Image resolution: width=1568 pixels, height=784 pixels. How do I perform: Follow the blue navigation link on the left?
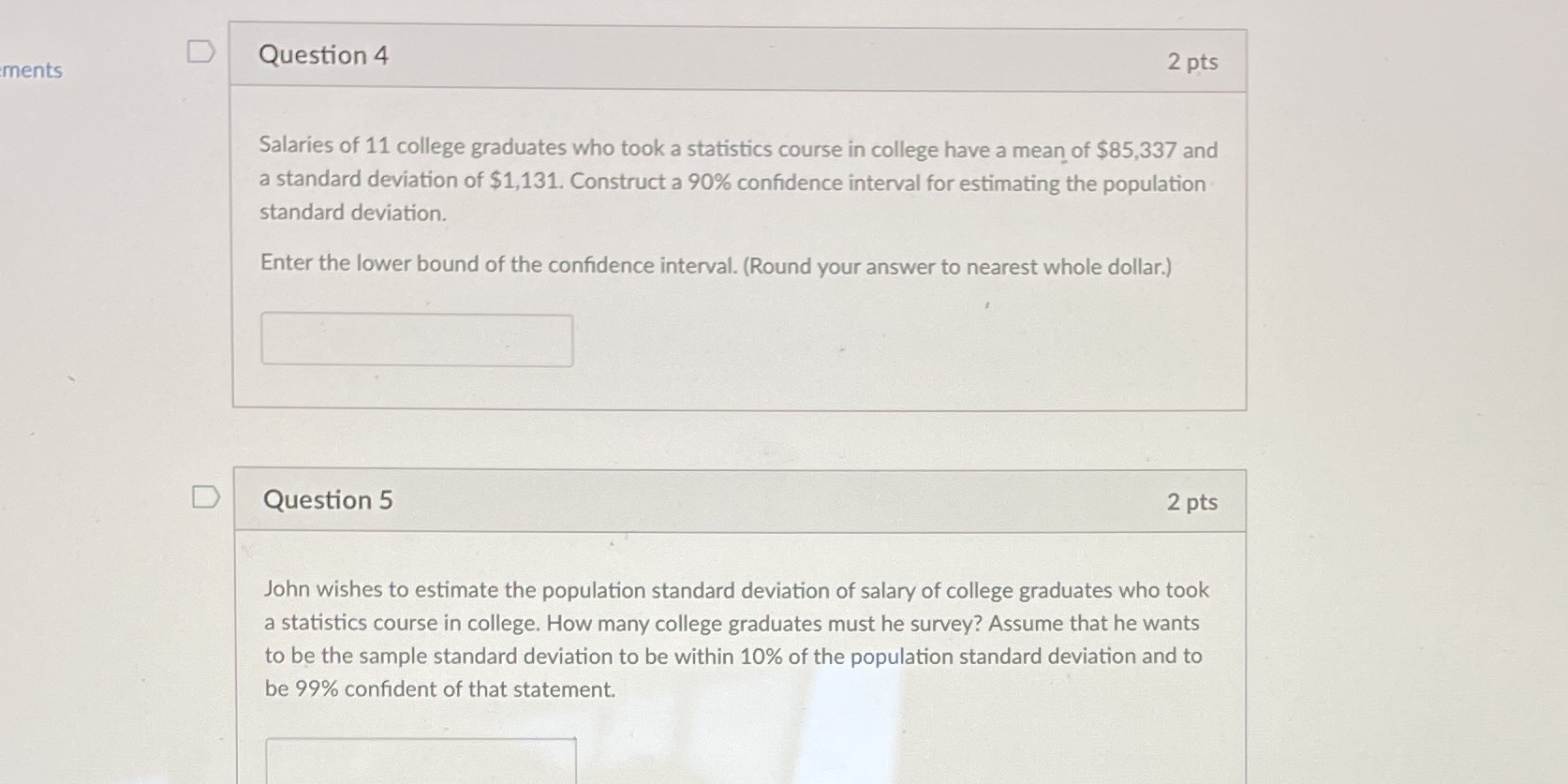[x=31, y=70]
